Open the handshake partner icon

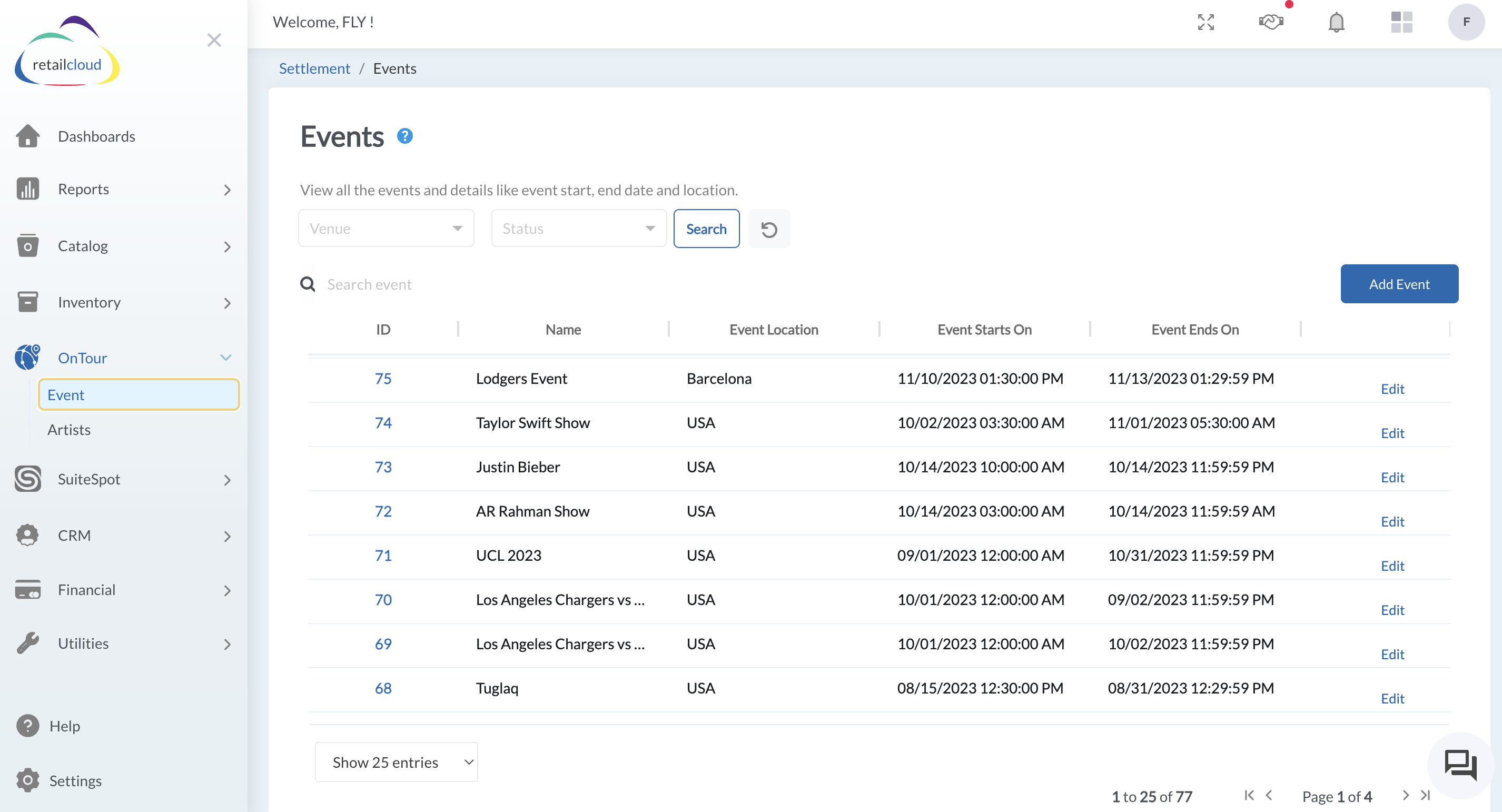pos(1271,22)
